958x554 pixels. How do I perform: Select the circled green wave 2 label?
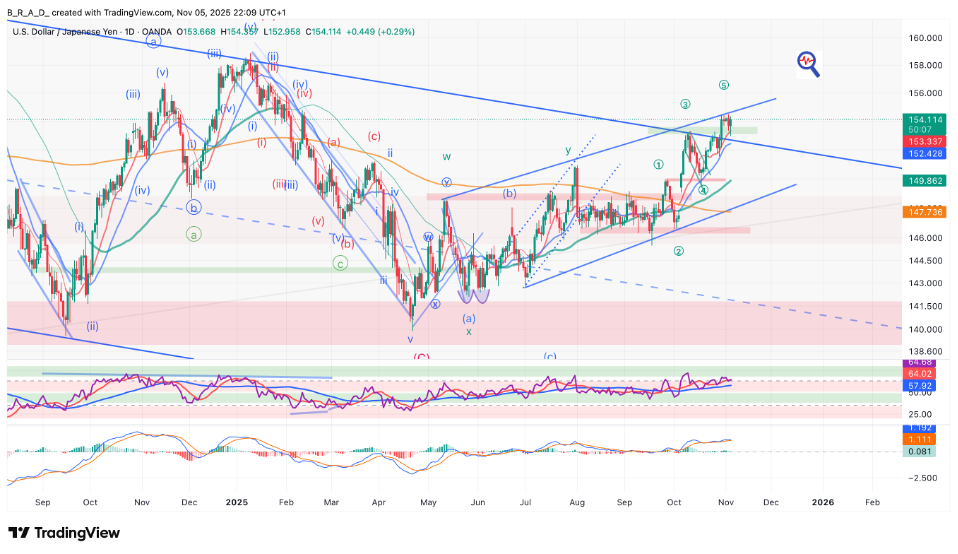[x=678, y=251]
